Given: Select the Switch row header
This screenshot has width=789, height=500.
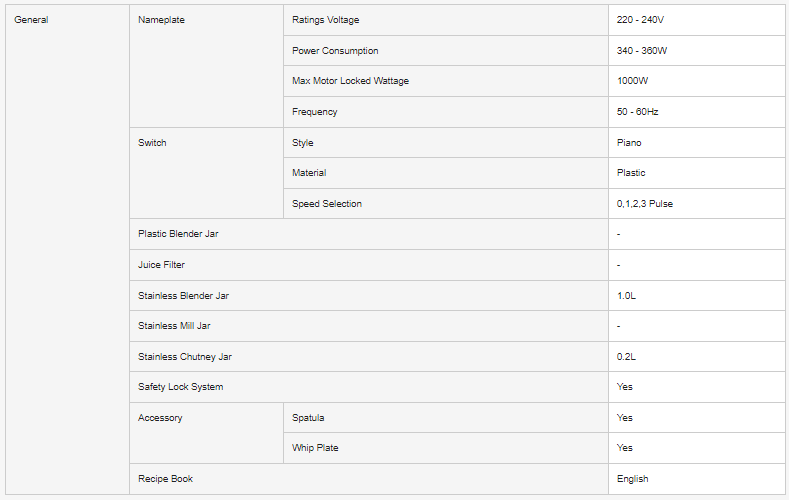Looking at the screenshot, I should pyautogui.click(x=152, y=143).
